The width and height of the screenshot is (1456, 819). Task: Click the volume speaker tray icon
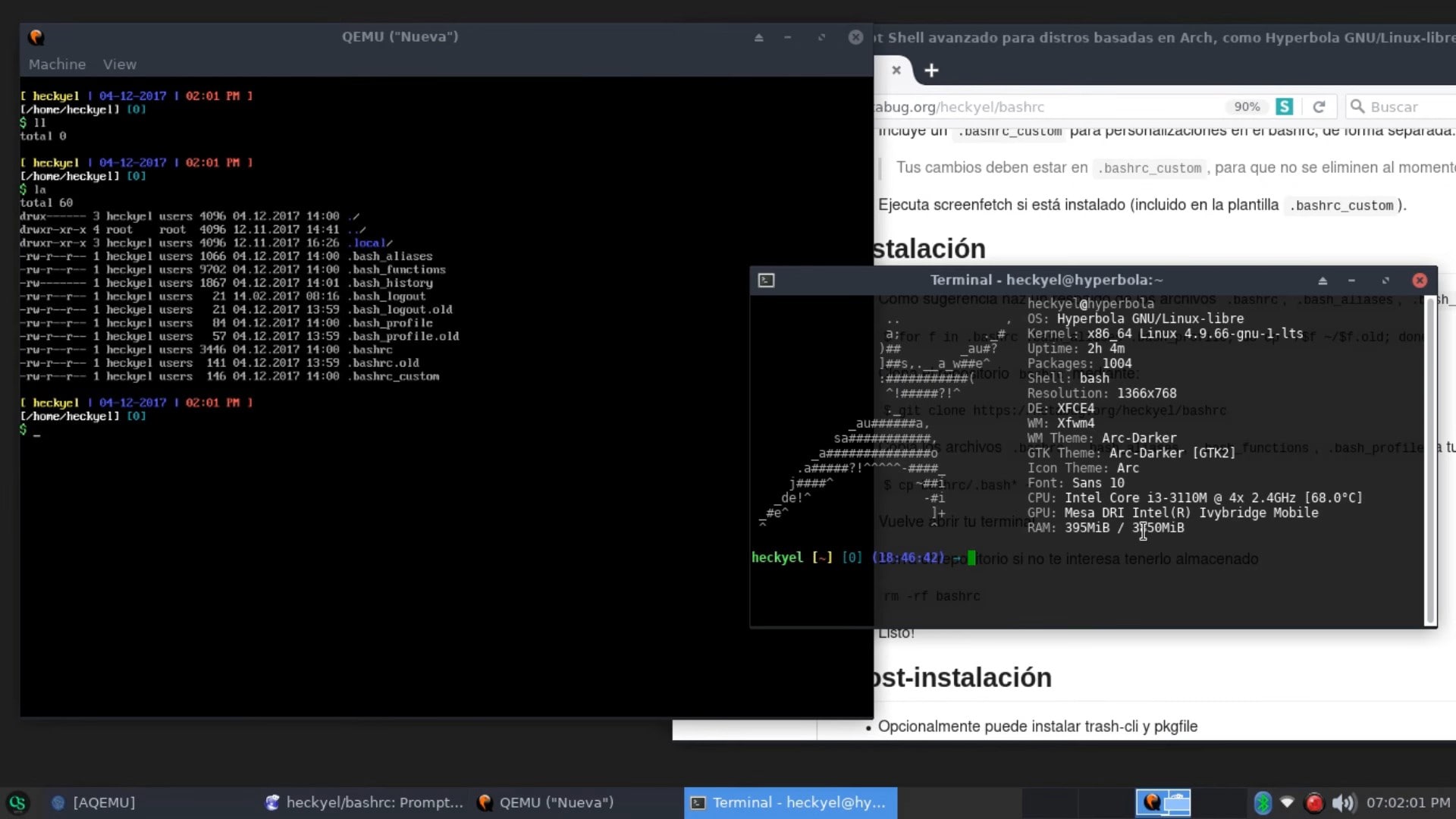point(1341,802)
